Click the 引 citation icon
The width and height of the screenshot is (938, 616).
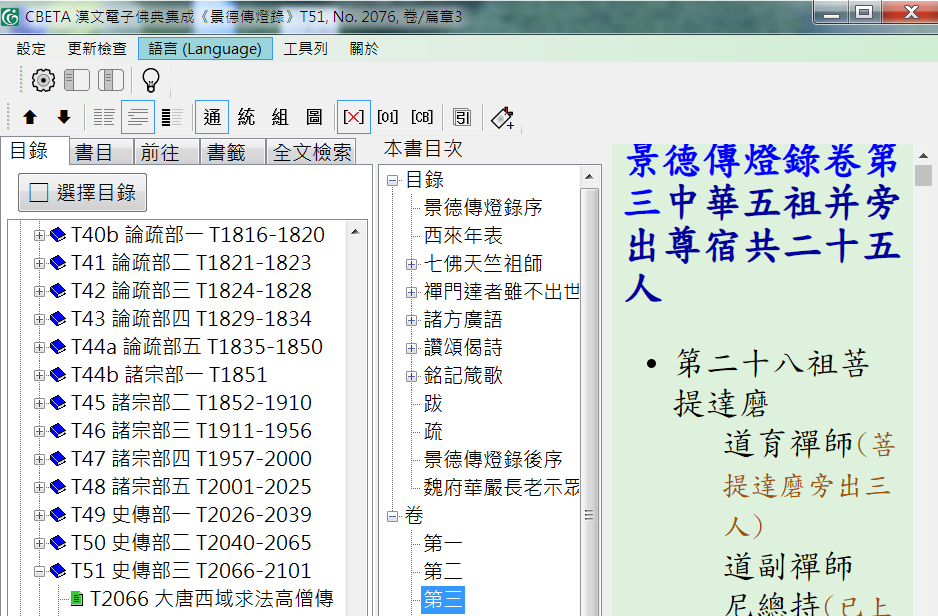pyautogui.click(x=462, y=117)
